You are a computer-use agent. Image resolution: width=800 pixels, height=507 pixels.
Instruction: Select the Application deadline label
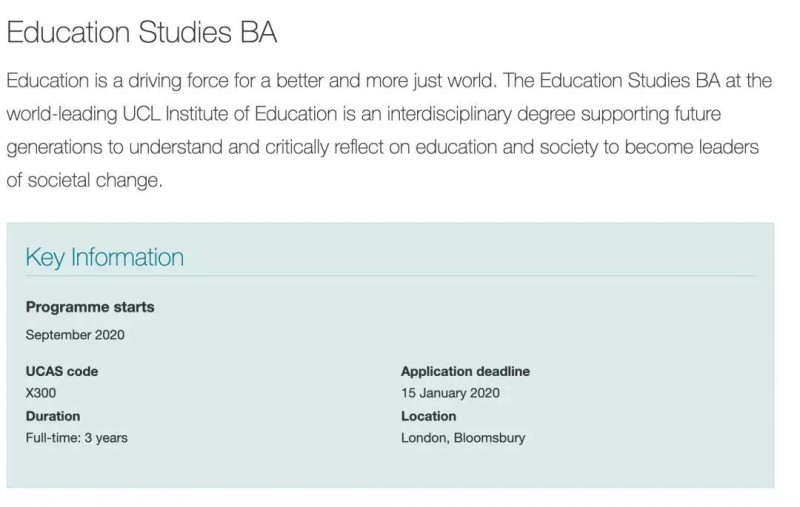coord(465,371)
